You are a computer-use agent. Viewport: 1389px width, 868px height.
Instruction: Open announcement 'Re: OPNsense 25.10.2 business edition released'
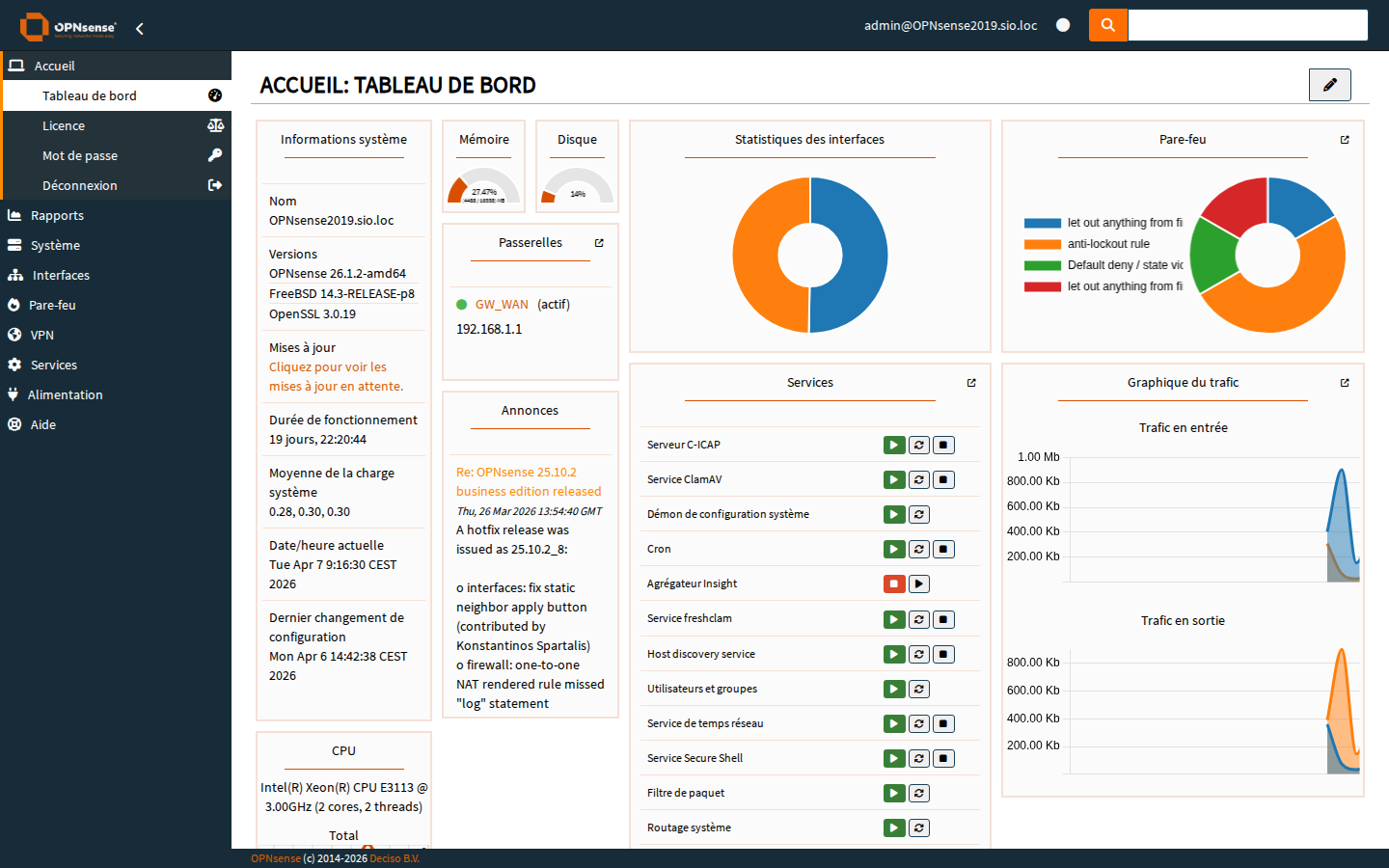[529, 481]
